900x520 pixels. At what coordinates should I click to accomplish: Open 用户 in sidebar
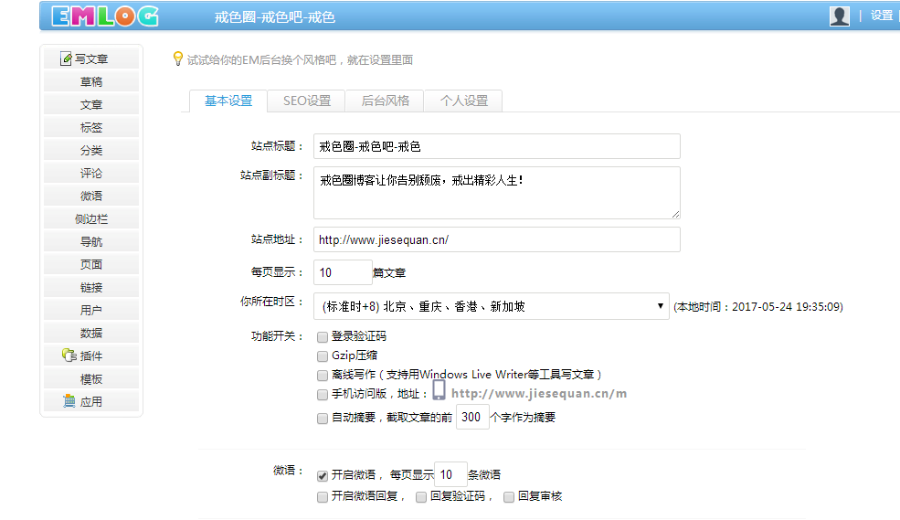(x=91, y=310)
